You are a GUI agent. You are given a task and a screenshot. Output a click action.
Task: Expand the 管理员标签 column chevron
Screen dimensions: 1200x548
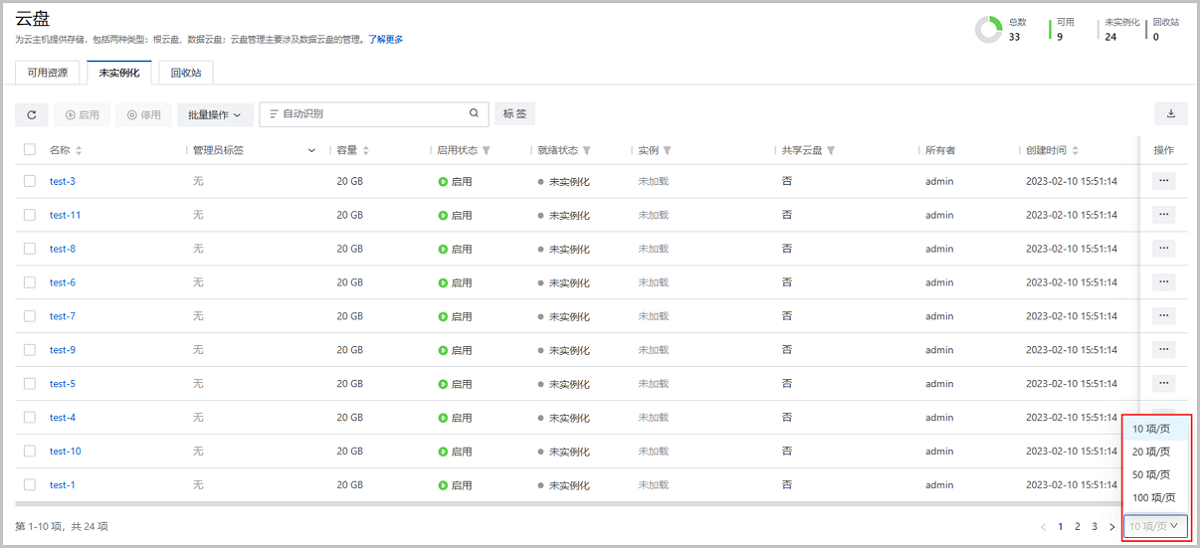point(312,151)
